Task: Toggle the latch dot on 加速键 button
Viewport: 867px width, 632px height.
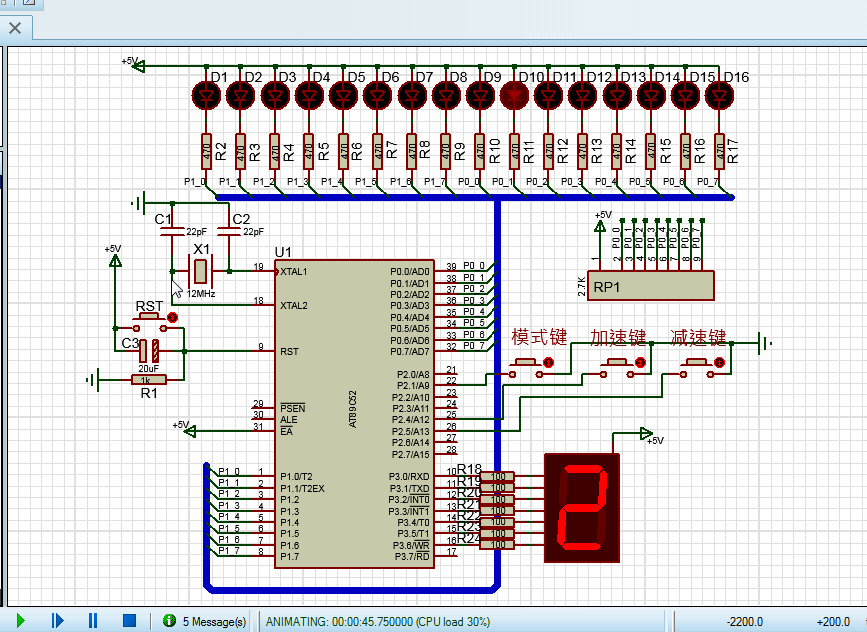Action: [640, 363]
